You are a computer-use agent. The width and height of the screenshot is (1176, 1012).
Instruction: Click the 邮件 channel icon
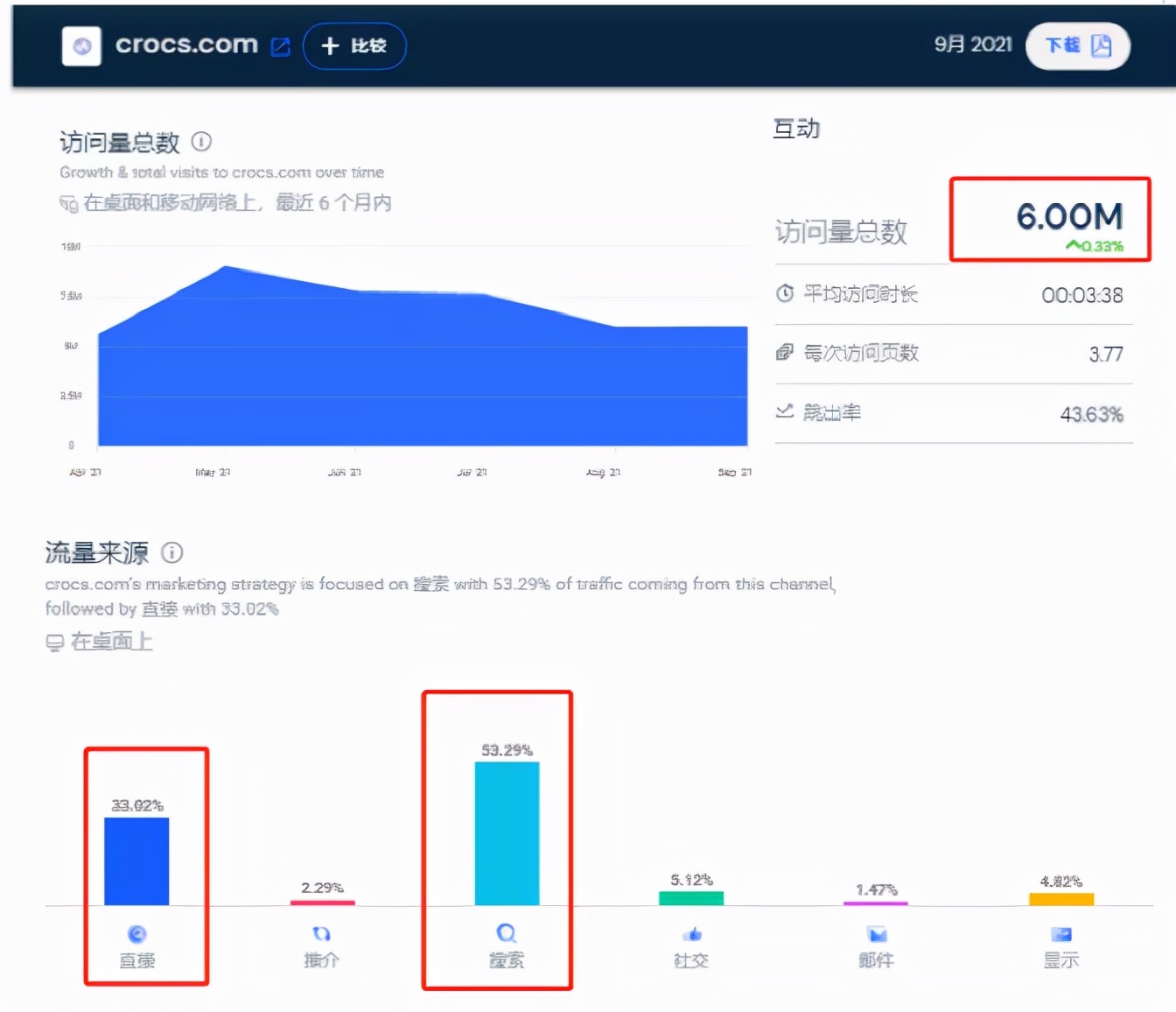point(876,934)
